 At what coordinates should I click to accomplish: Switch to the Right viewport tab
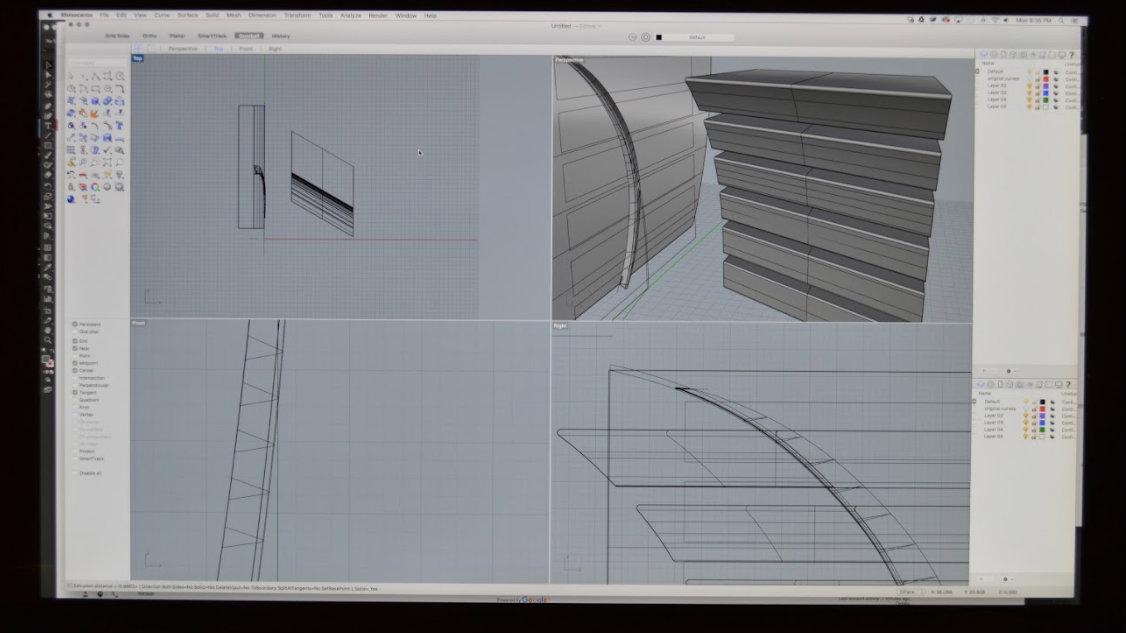[275, 48]
